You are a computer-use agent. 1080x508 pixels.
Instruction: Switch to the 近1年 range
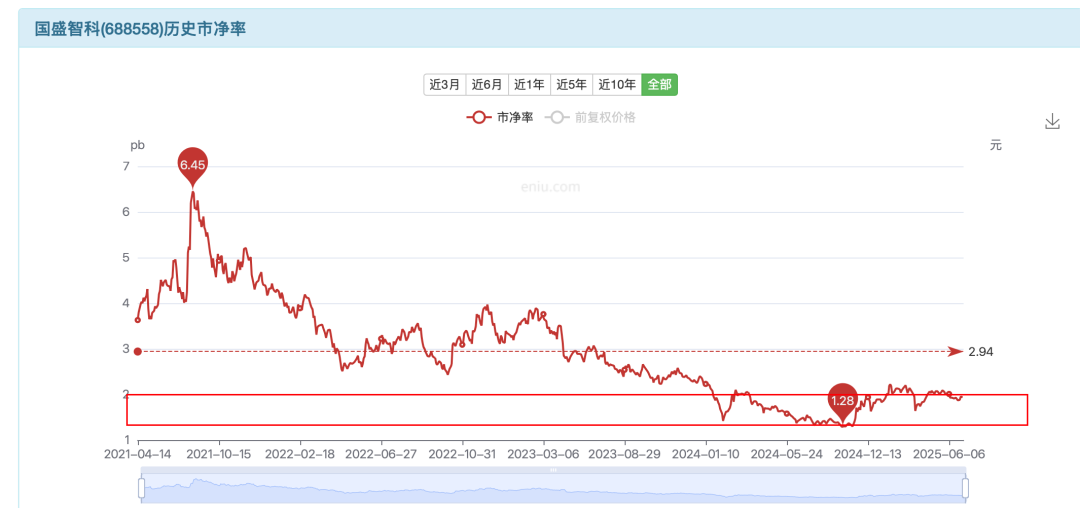click(530, 85)
